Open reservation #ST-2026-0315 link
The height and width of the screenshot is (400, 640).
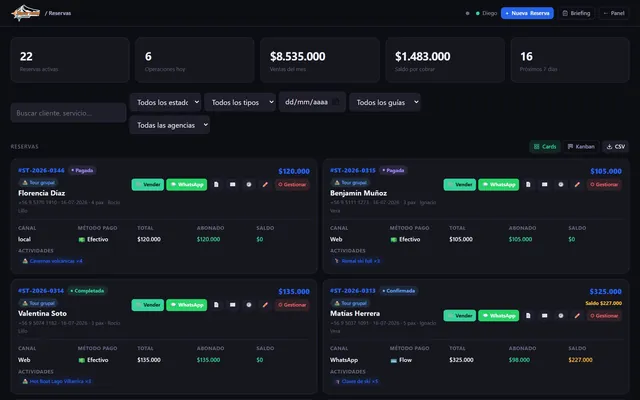[x=353, y=170]
